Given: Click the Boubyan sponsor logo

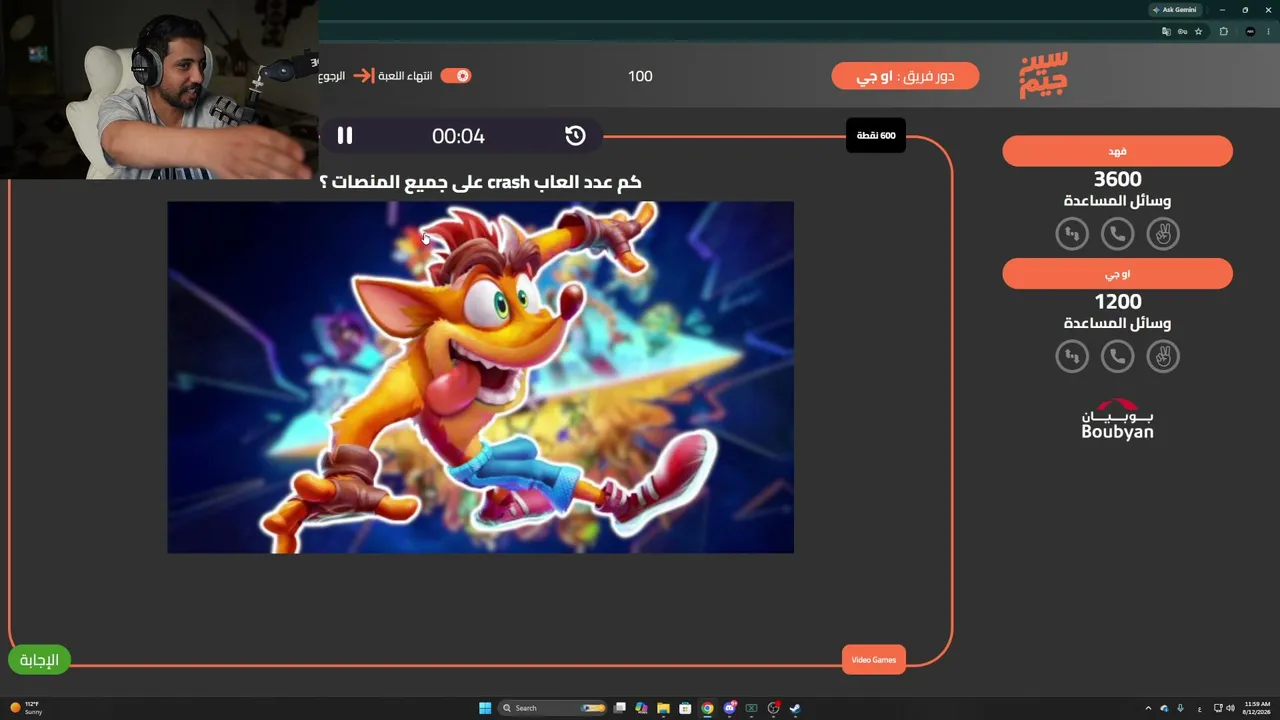Looking at the screenshot, I should click(1117, 419).
